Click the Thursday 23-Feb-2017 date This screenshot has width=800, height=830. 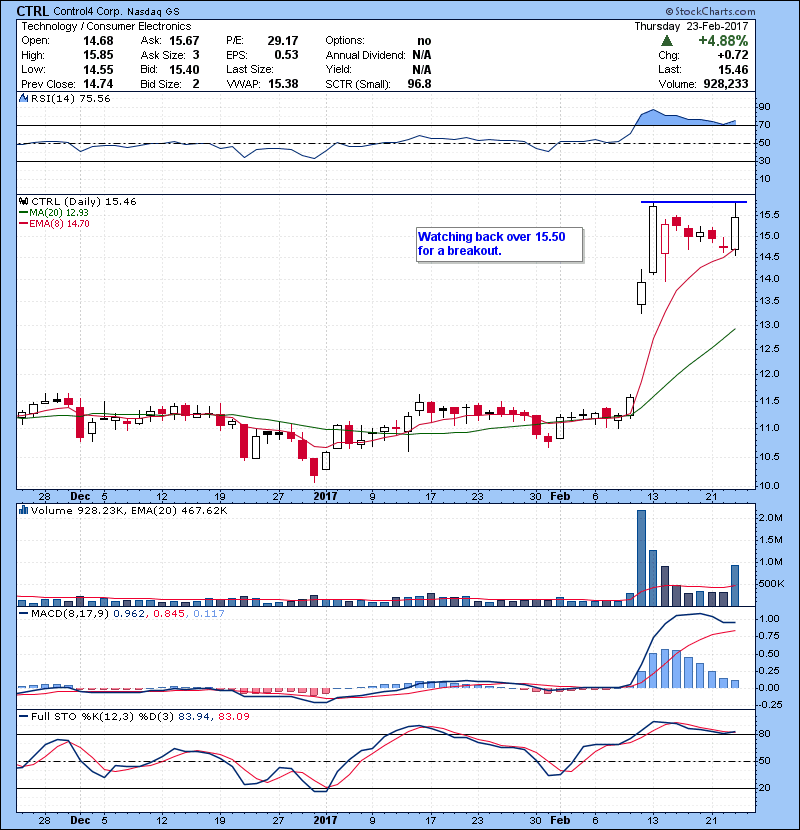691,26
